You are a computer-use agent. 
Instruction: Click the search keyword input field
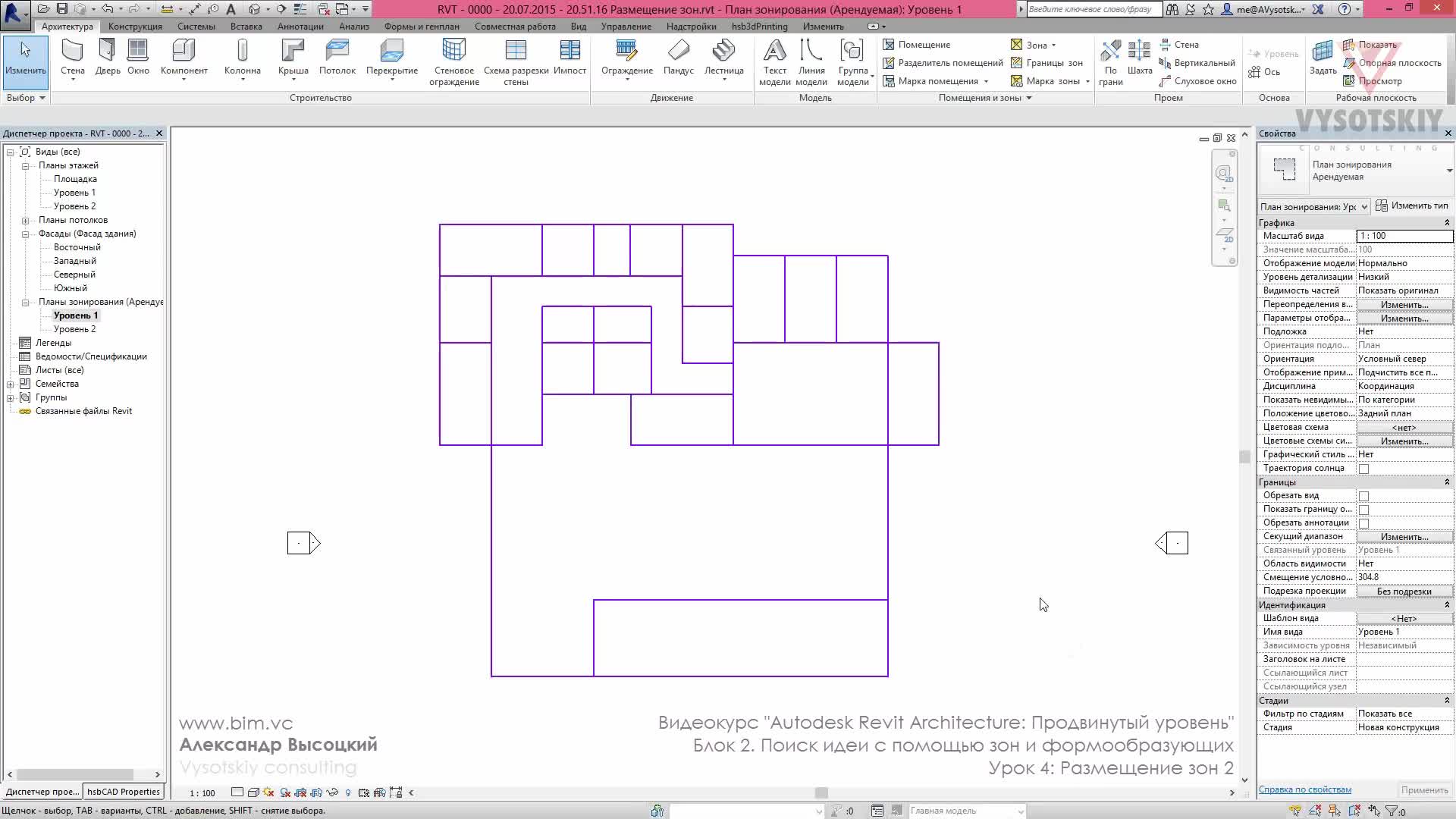point(1094,9)
